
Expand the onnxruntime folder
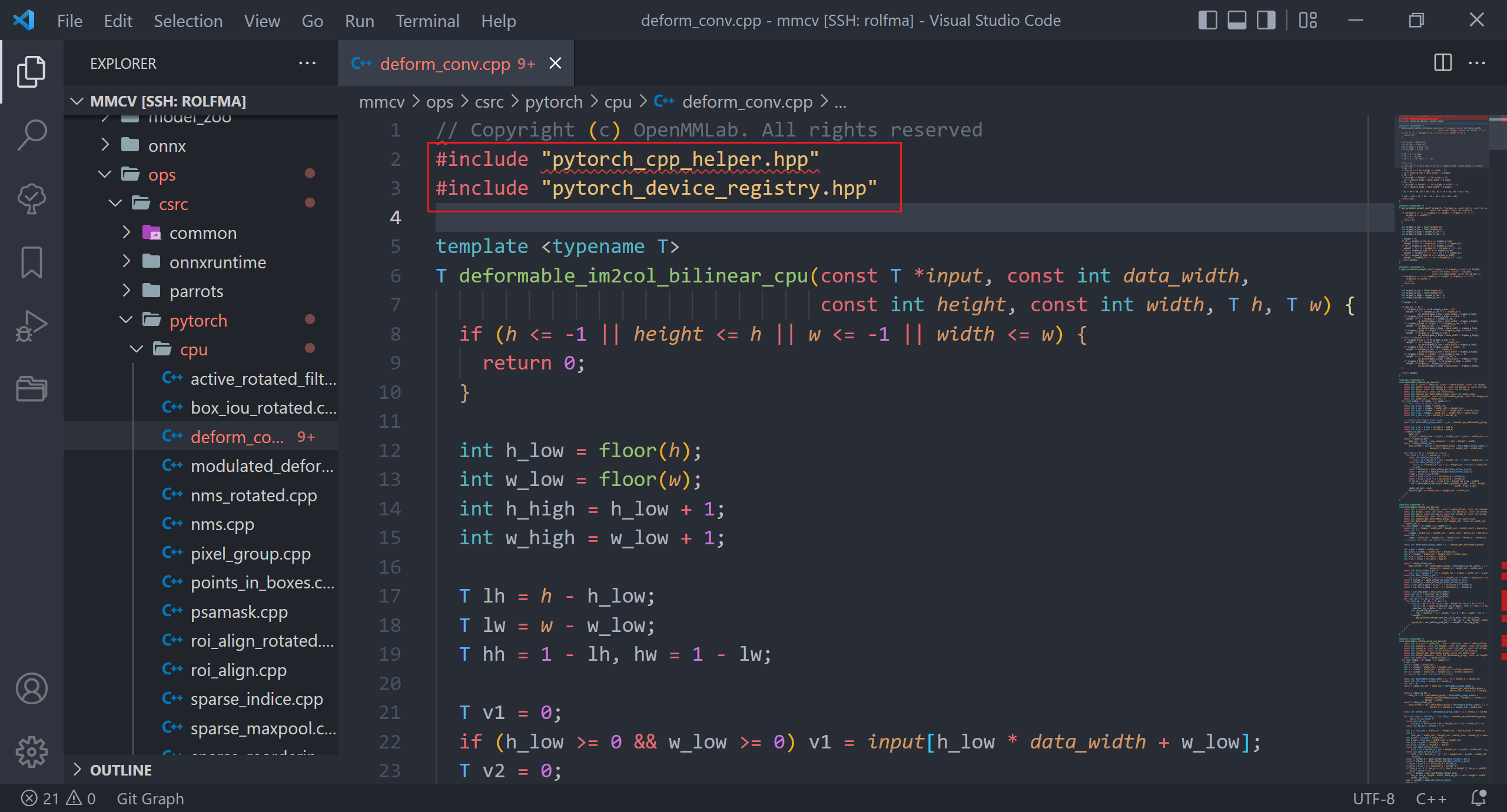[x=217, y=262]
